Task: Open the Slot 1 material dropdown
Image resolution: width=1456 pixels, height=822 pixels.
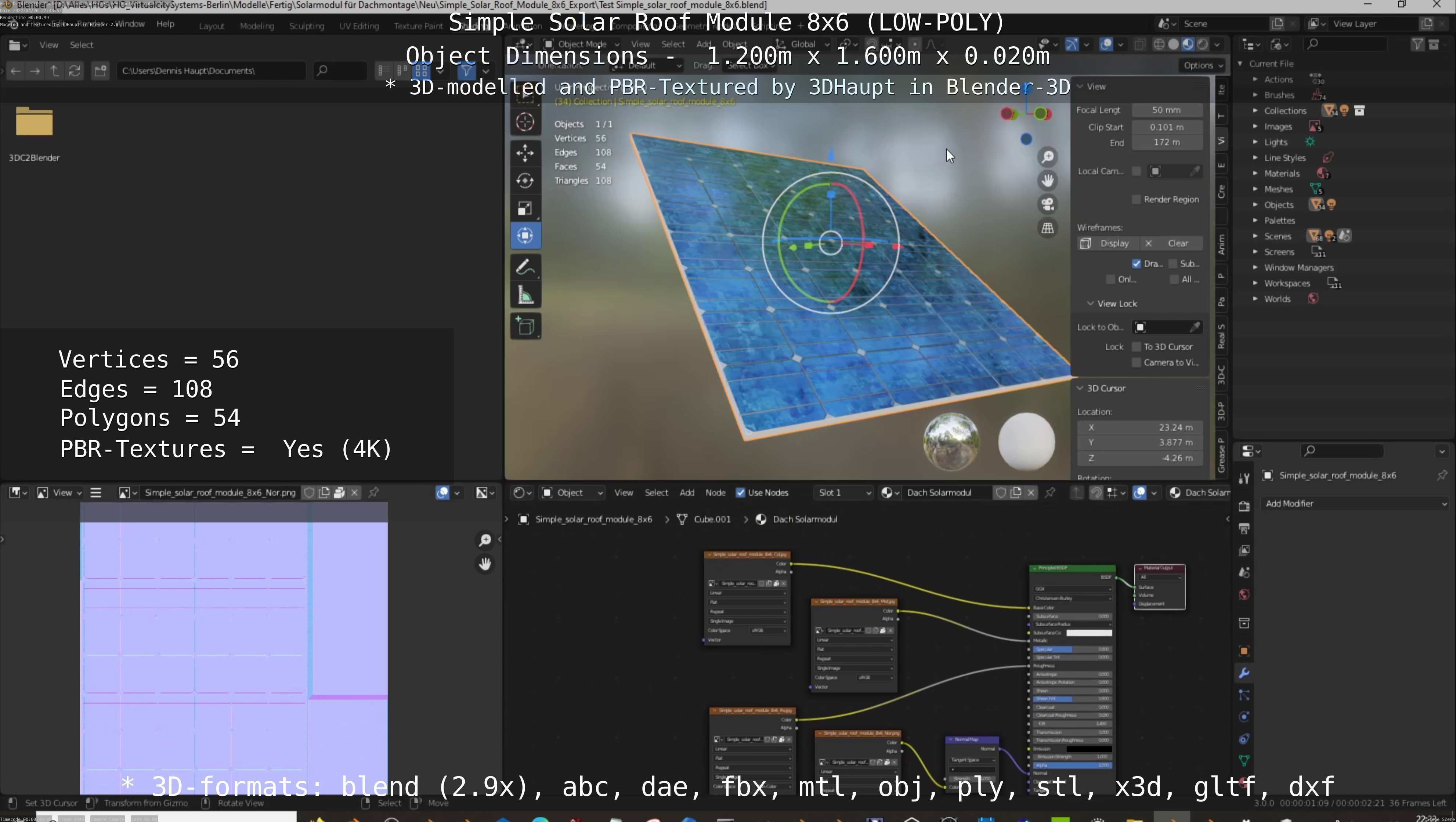Action: (x=843, y=493)
